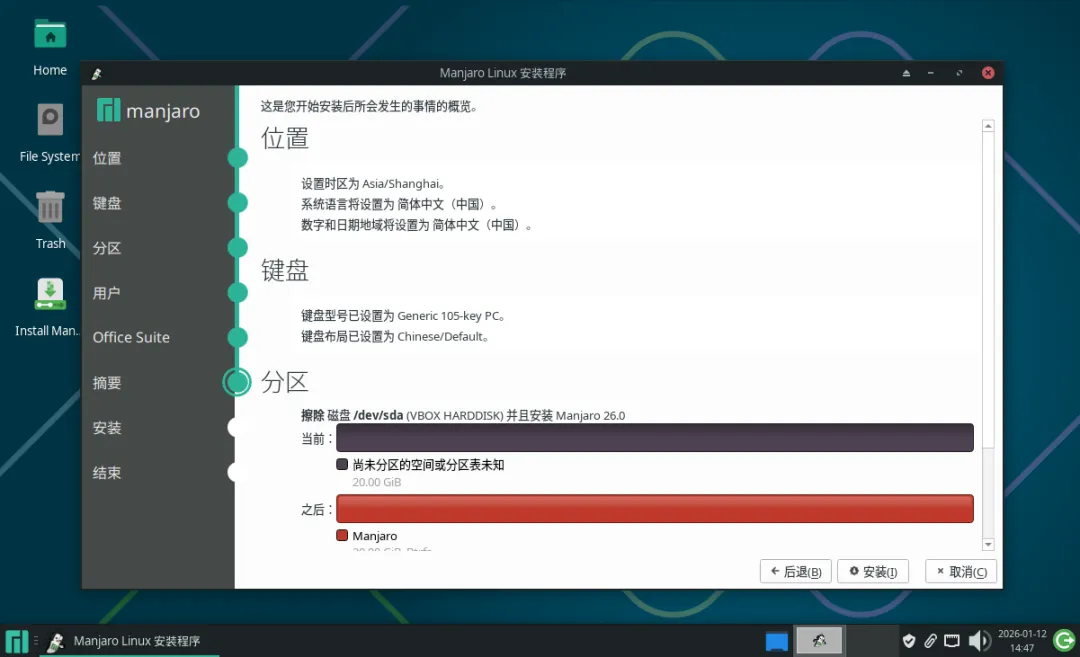
Task: Open the network status tray icon
Action: 951,640
